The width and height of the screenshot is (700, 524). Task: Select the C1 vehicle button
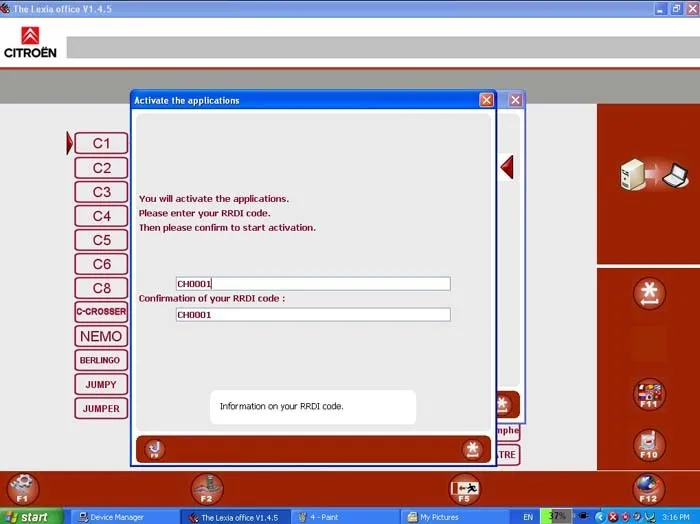(x=101, y=143)
